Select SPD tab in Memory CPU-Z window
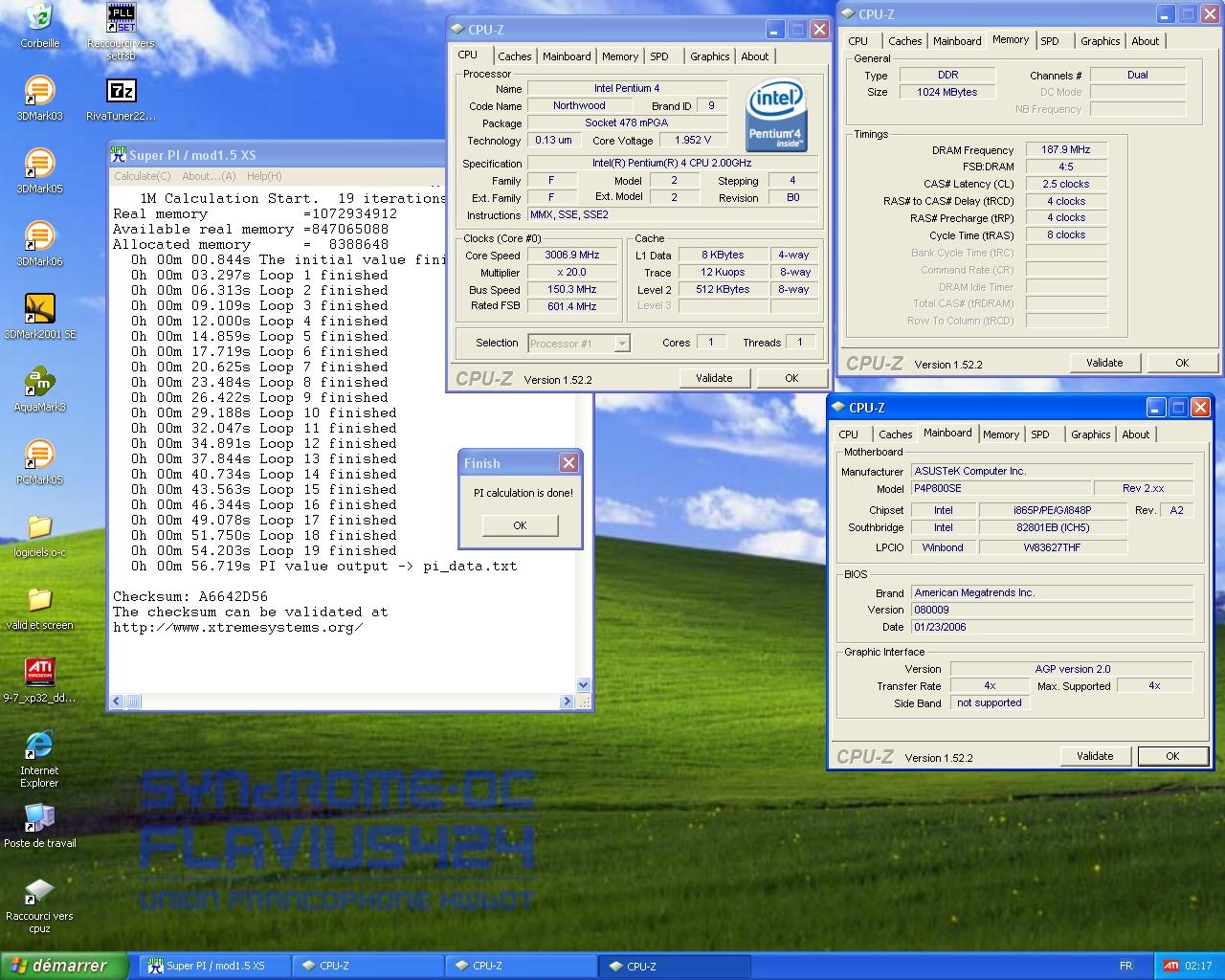The width and height of the screenshot is (1225, 980). click(1050, 41)
